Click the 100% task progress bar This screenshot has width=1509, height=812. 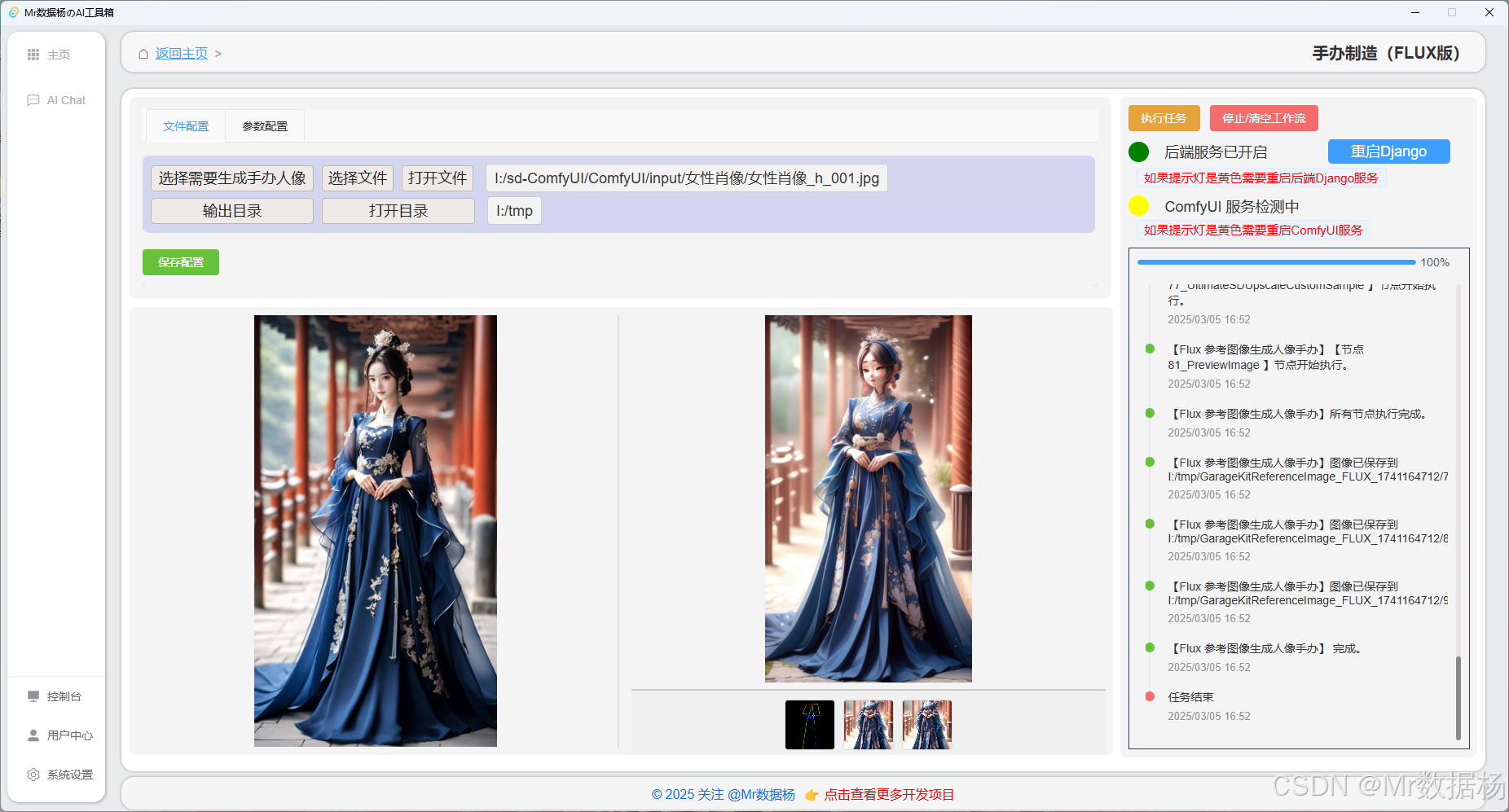(1276, 262)
